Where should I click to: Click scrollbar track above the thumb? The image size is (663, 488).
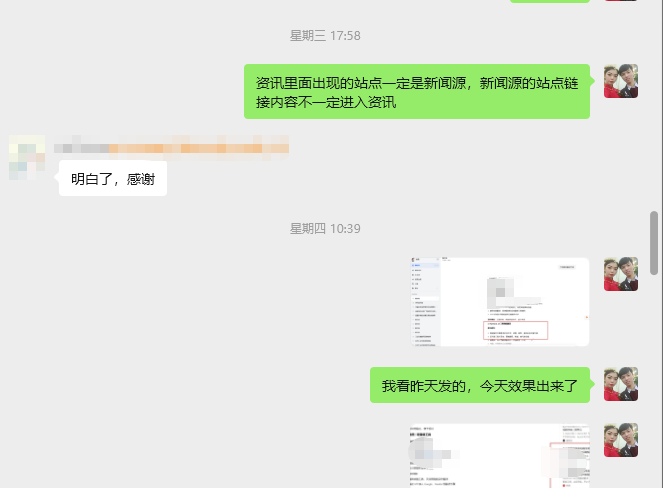655,100
